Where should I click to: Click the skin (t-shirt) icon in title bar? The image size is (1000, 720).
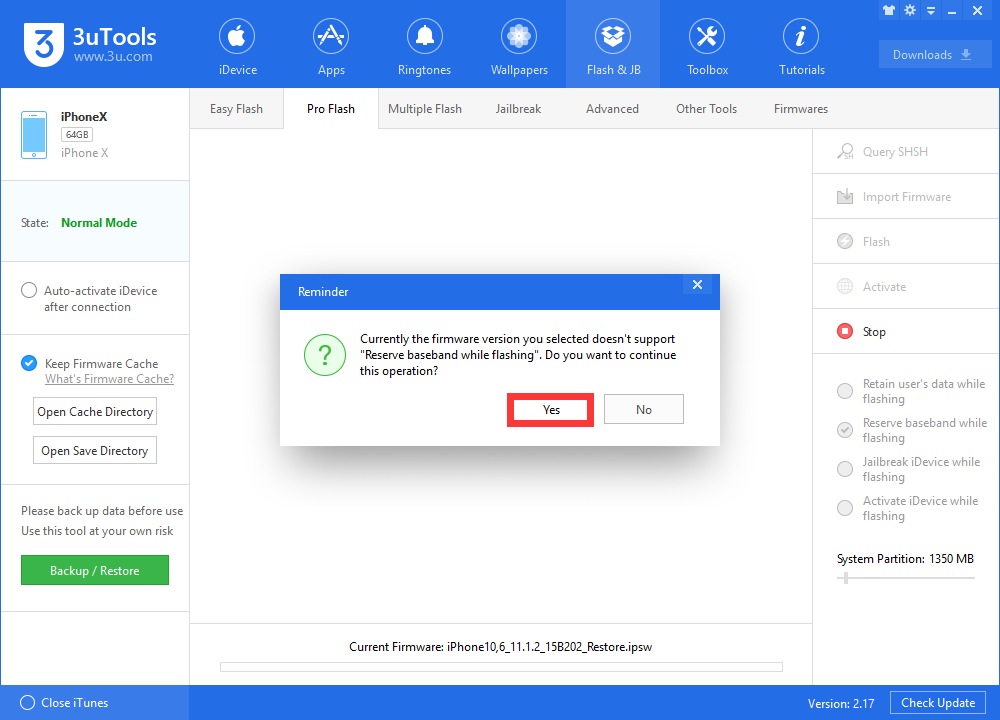tap(888, 10)
